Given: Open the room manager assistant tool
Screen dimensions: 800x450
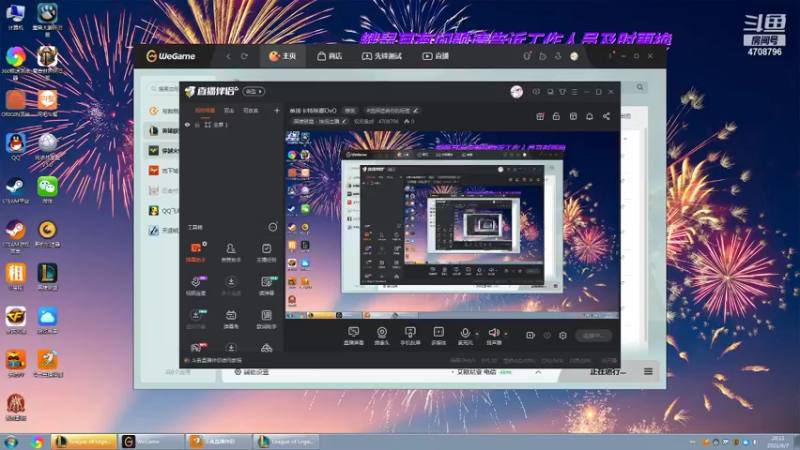Looking at the screenshot, I should [x=231, y=252].
